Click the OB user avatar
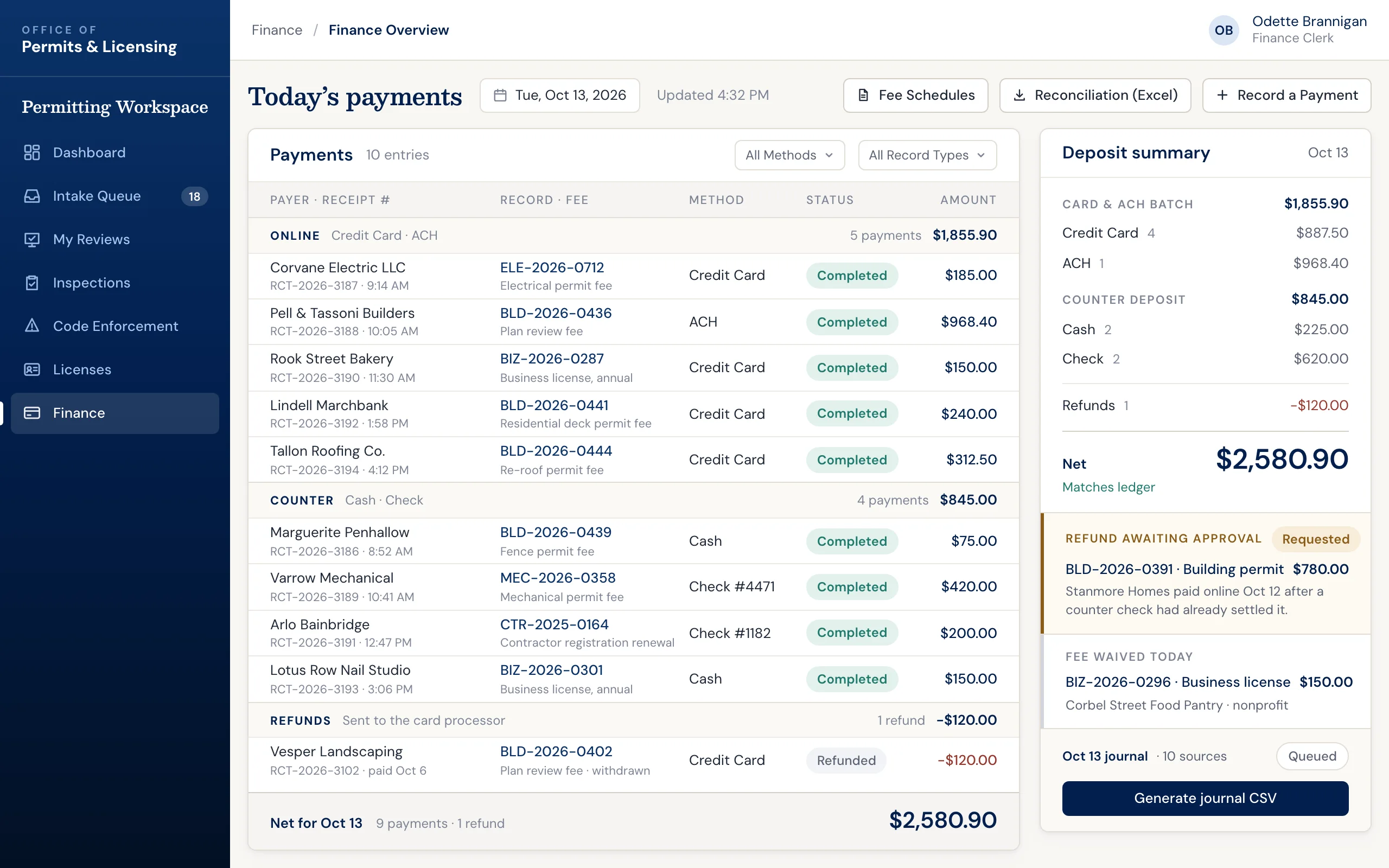This screenshot has height=868, width=1389. pyautogui.click(x=1223, y=30)
